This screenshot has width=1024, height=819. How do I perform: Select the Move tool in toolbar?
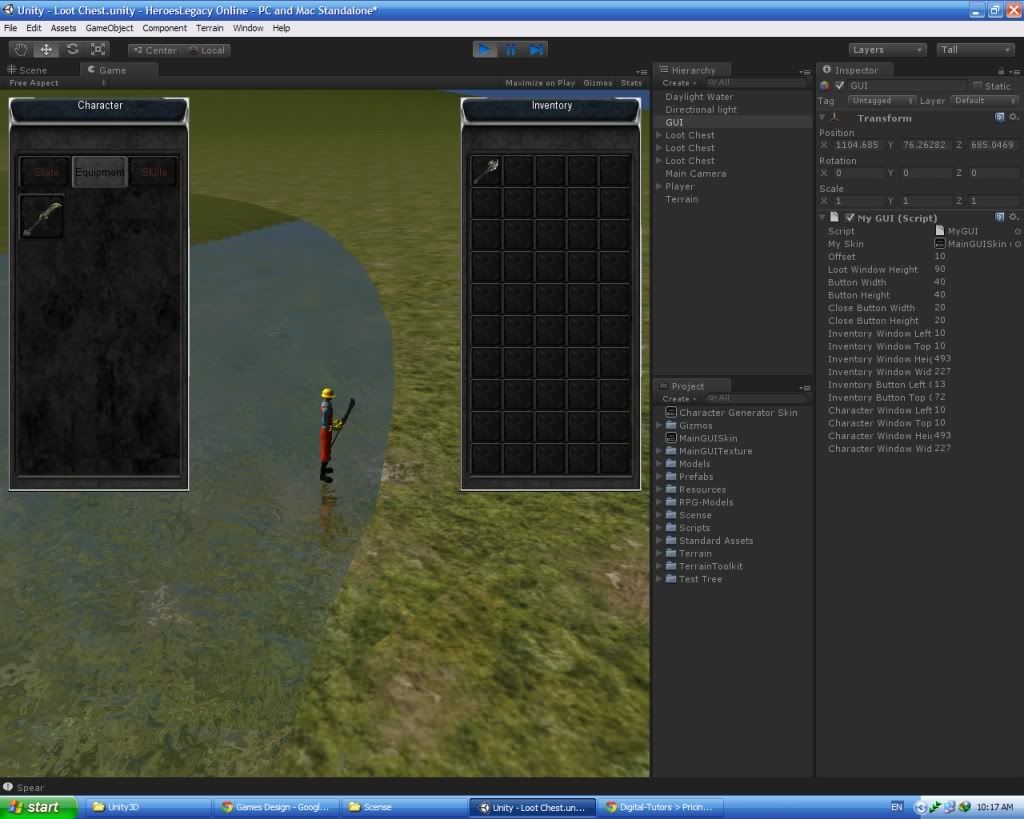[46, 50]
